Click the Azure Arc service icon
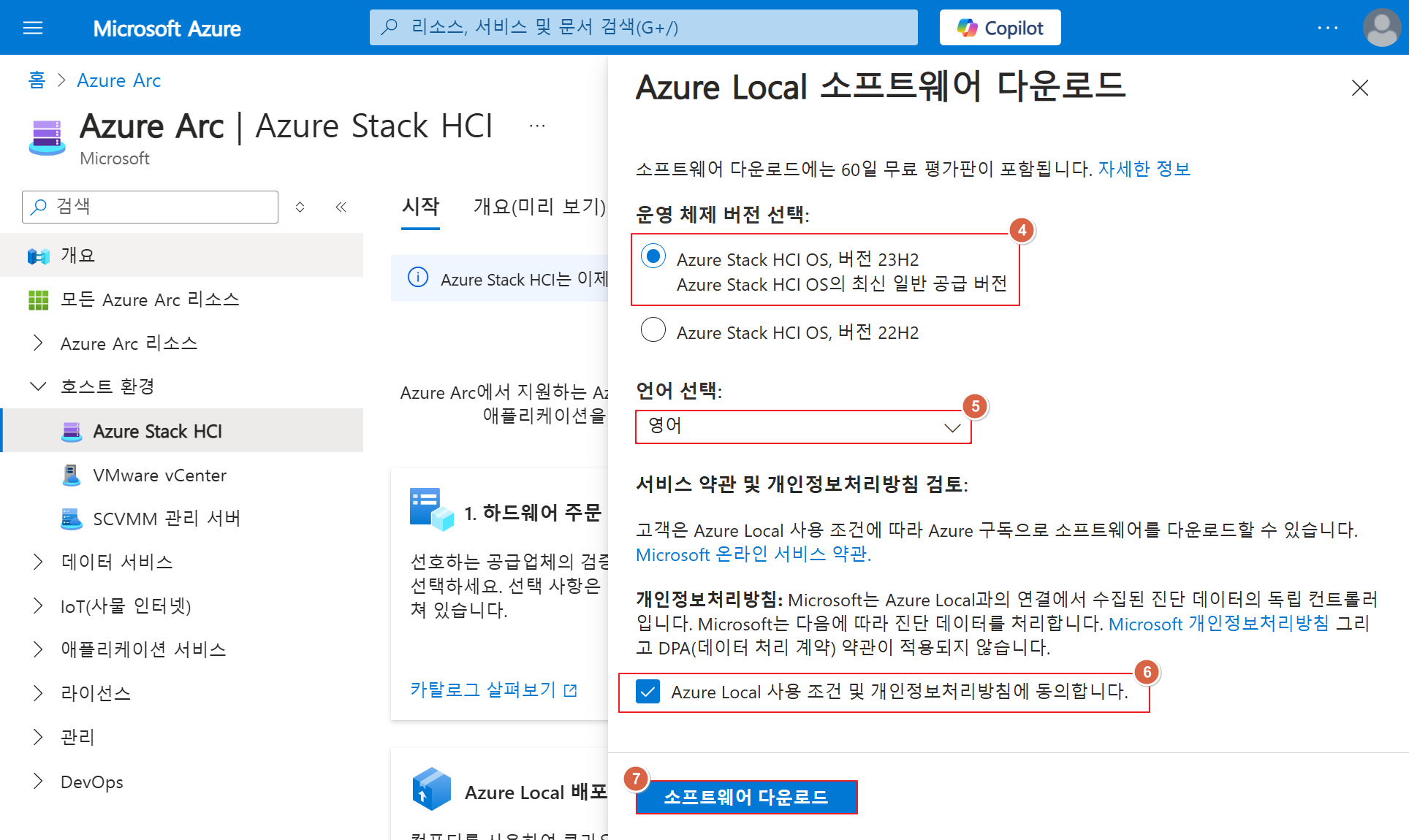 pos(48,137)
